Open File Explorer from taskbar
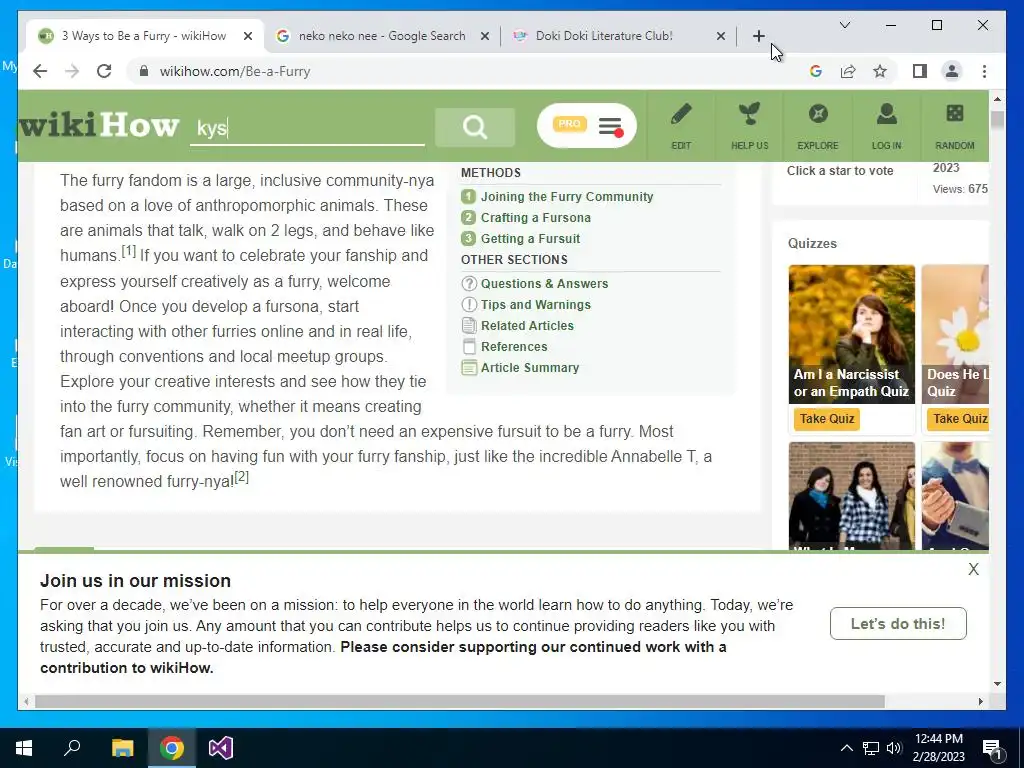The width and height of the screenshot is (1024, 768). point(122,748)
